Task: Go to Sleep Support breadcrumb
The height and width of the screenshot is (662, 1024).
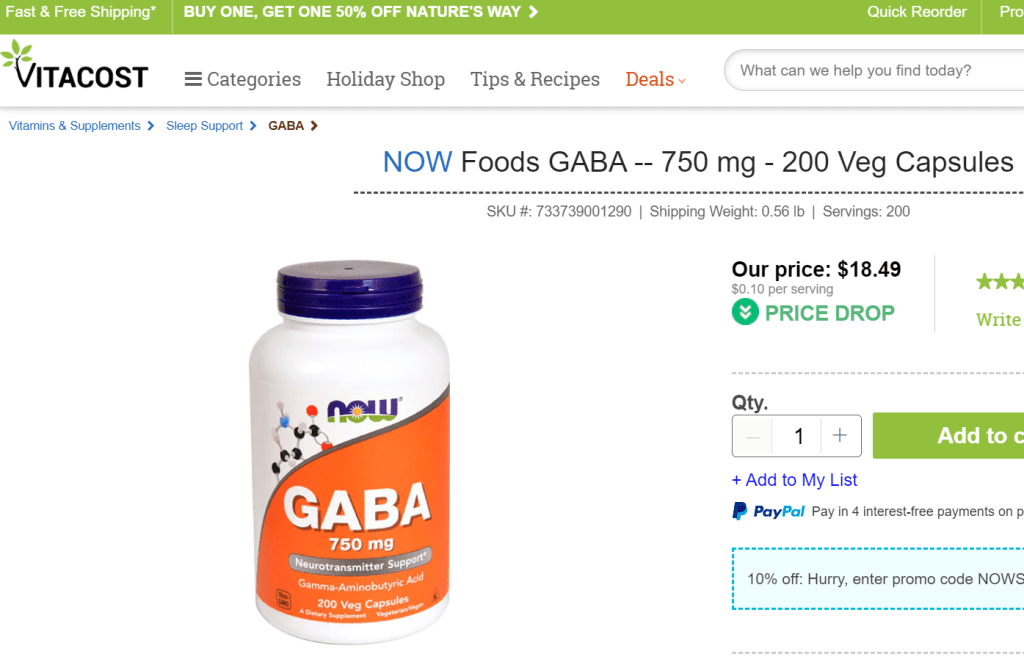Action: coord(204,126)
